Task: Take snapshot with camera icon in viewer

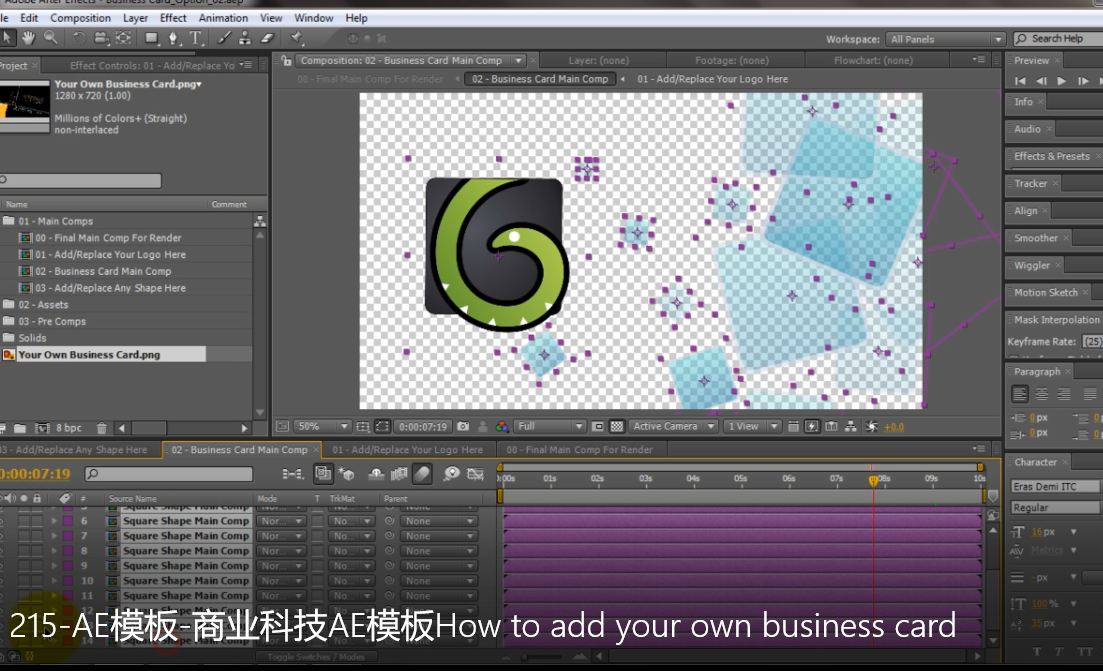Action: (463, 426)
